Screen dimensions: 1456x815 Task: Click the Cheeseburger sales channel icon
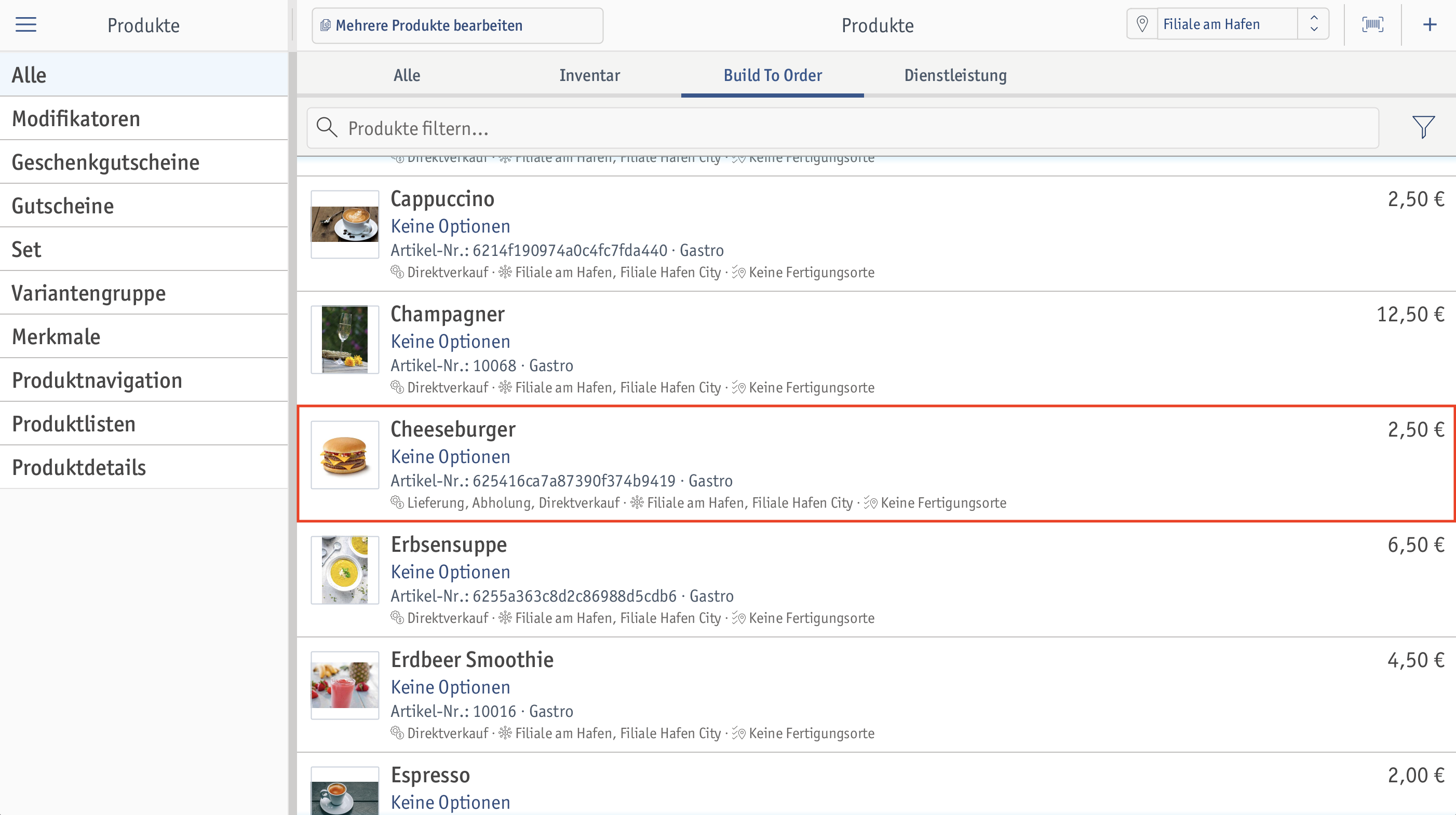[397, 502]
